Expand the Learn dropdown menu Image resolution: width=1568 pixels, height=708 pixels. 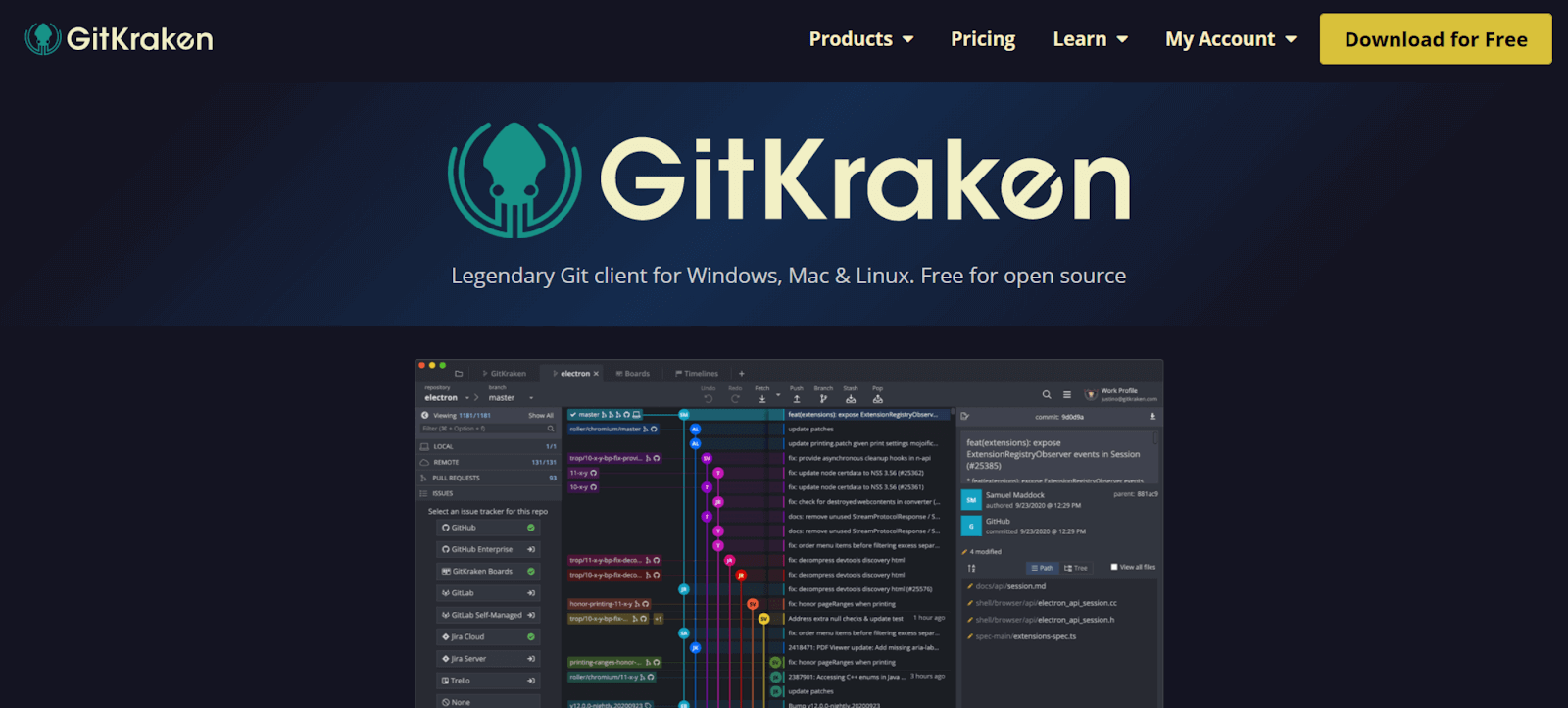click(1090, 39)
